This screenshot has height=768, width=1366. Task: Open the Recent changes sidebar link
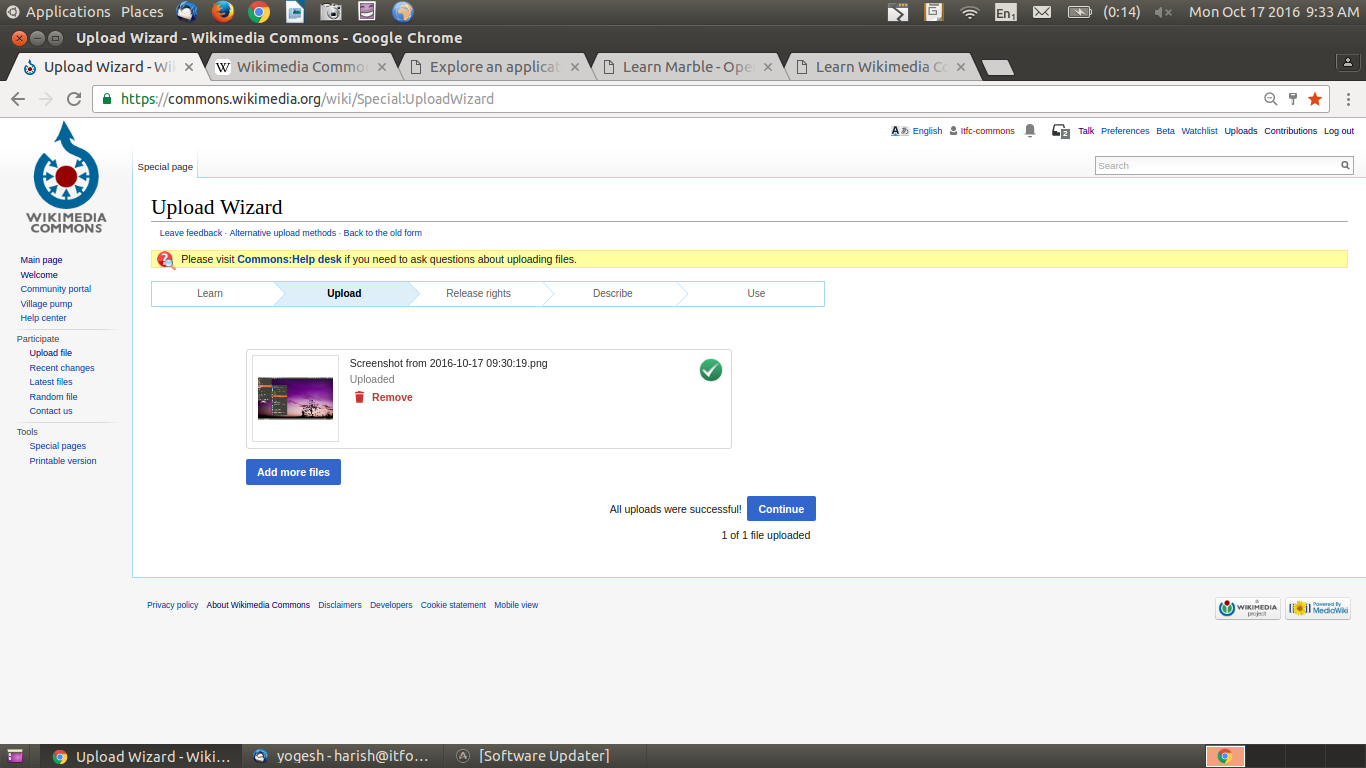pyautogui.click(x=62, y=368)
